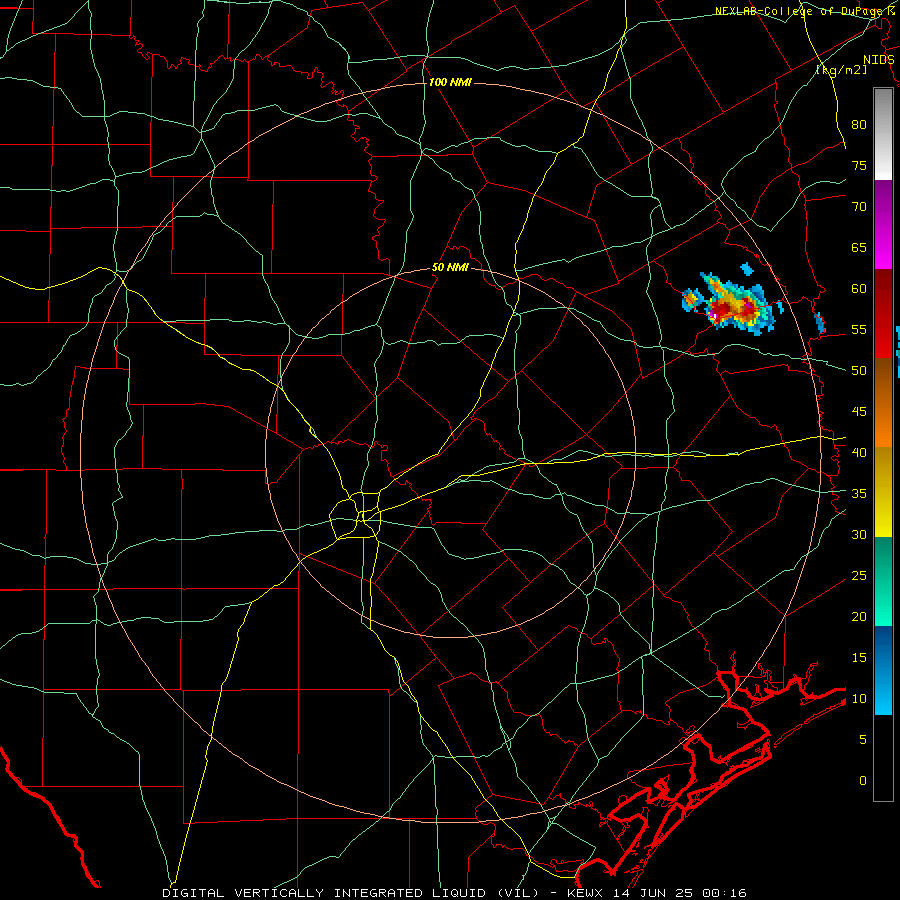Pick the orange-brown segment of the color bar
Viewport: 900px width, 900px height.
pos(883,403)
